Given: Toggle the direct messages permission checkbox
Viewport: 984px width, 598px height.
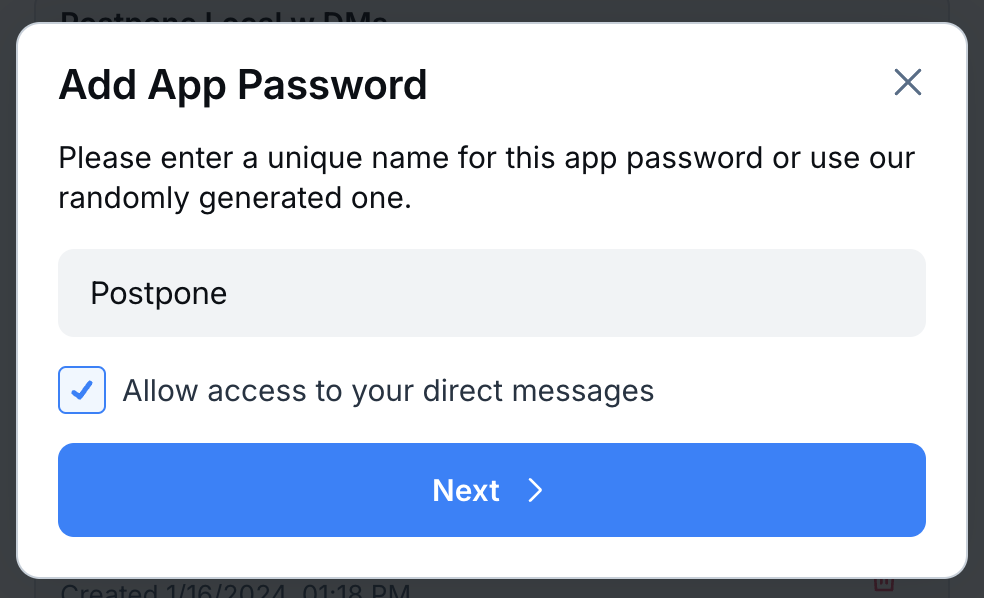Looking at the screenshot, I should (x=82, y=390).
